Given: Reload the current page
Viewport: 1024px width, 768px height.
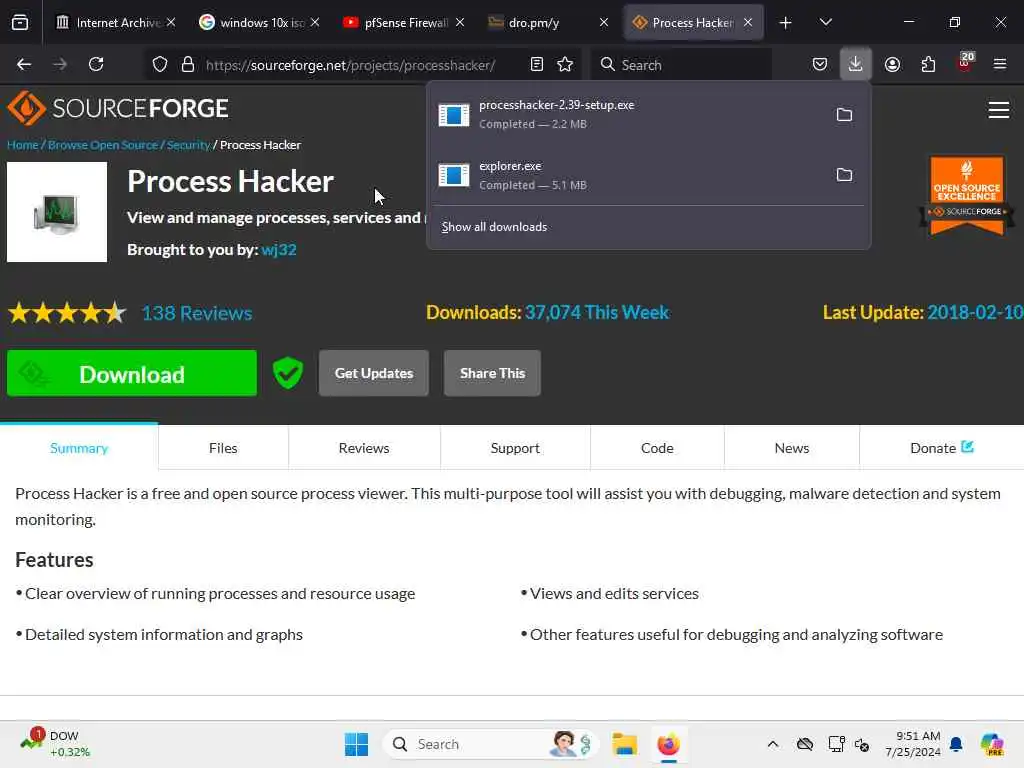Looking at the screenshot, I should [x=96, y=64].
